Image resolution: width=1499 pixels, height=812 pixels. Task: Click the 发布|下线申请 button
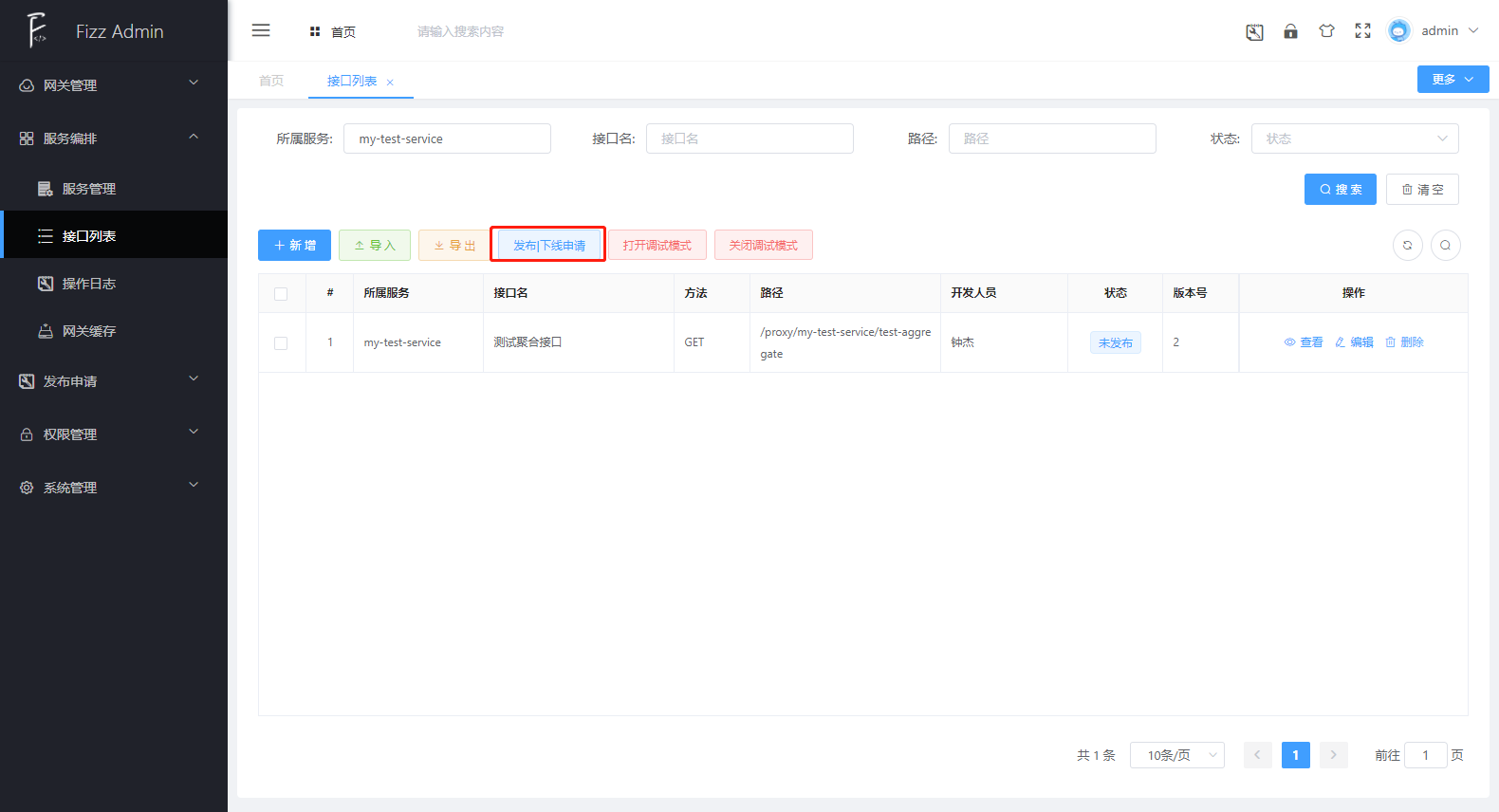pyautogui.click(x=548, y=245)
